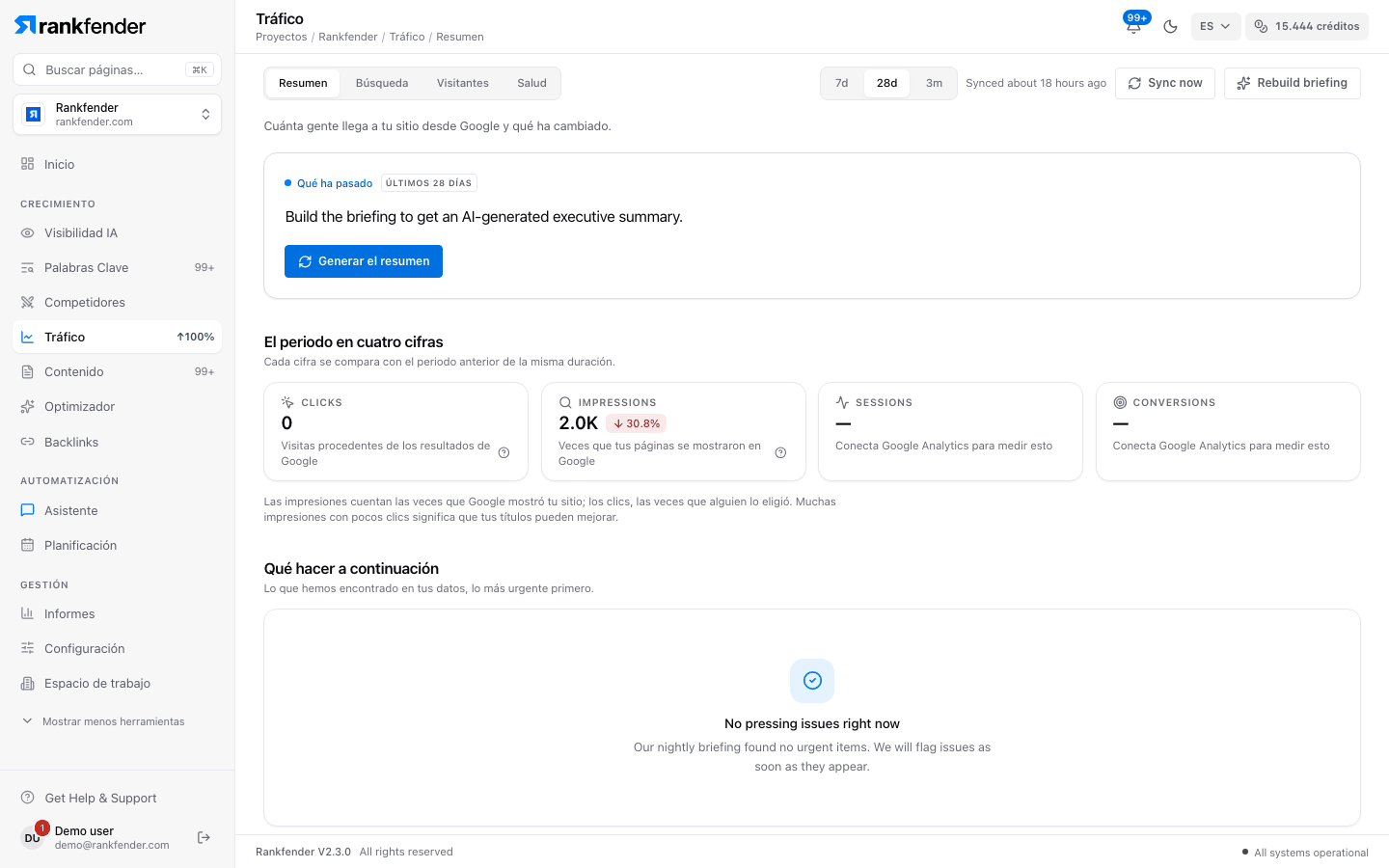Open Configuración settings section

point(117,649)
